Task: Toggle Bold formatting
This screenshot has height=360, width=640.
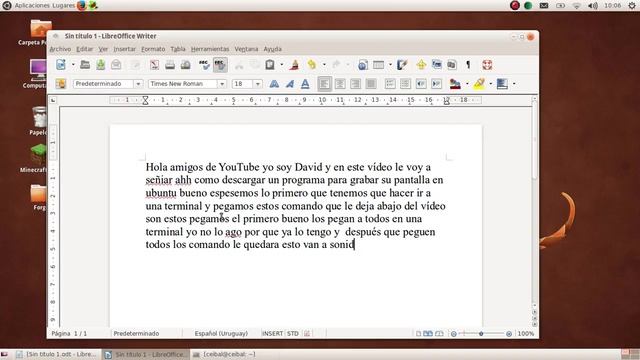Action: (x=274, y=84)
